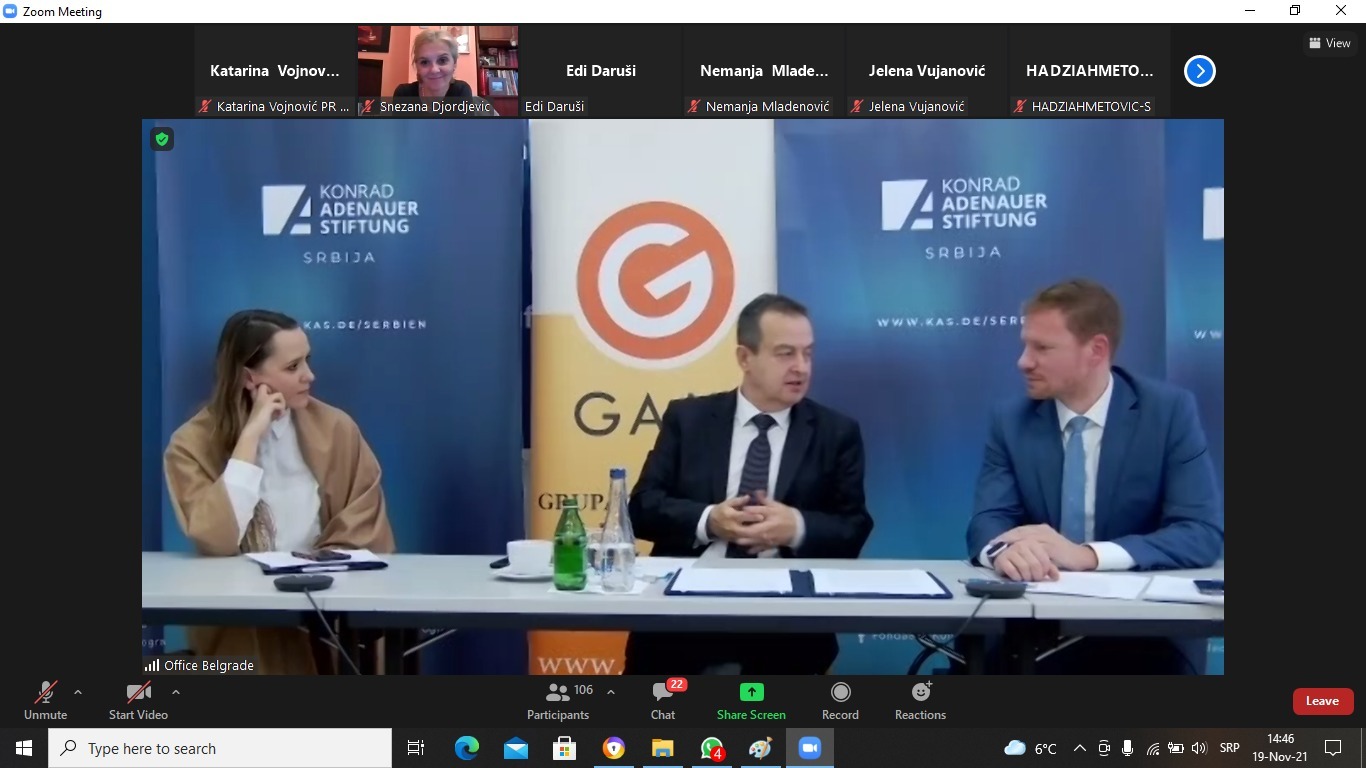Close the Zoom Meeting window
This screenshot has width=1366, height=768.
pyautogui.click(x=1342, y=11)
